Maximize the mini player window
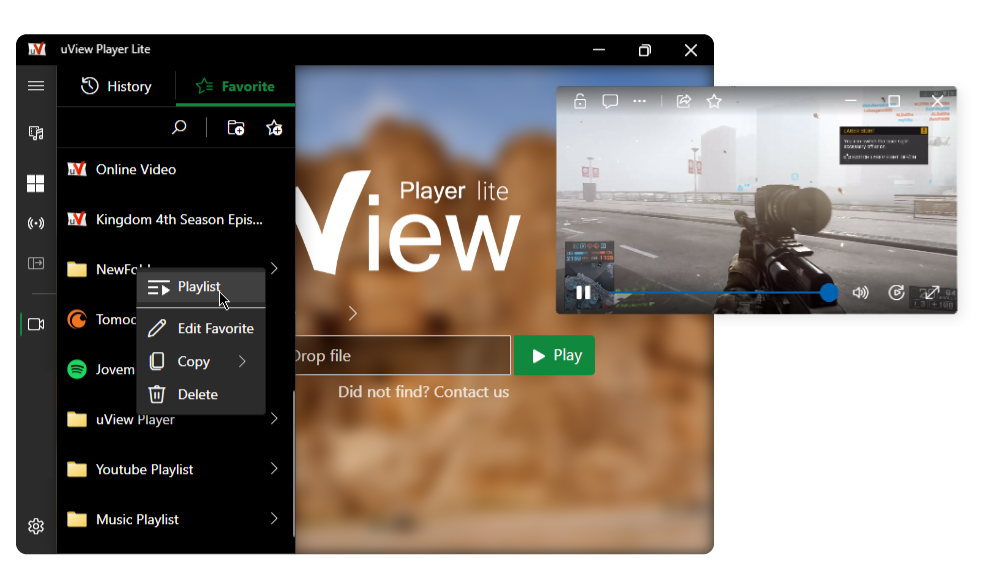 pos(894,101)
